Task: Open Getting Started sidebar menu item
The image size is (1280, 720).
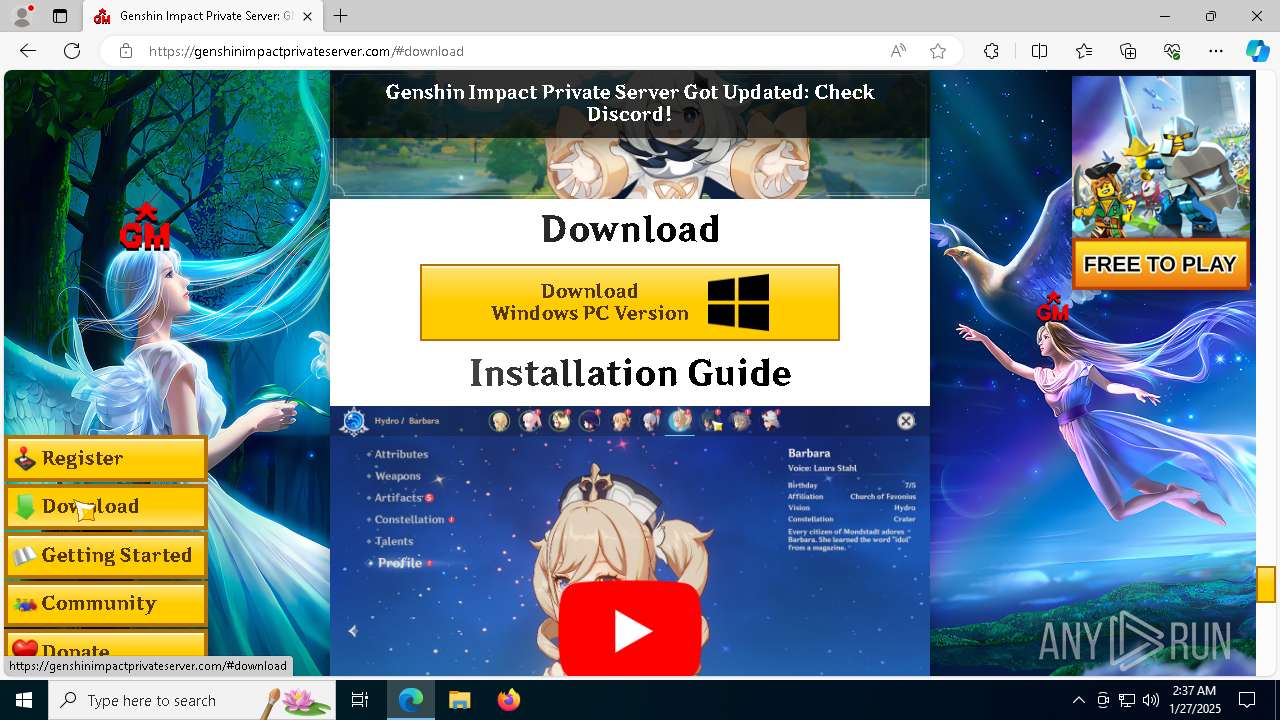Action: tap(106, 555)
